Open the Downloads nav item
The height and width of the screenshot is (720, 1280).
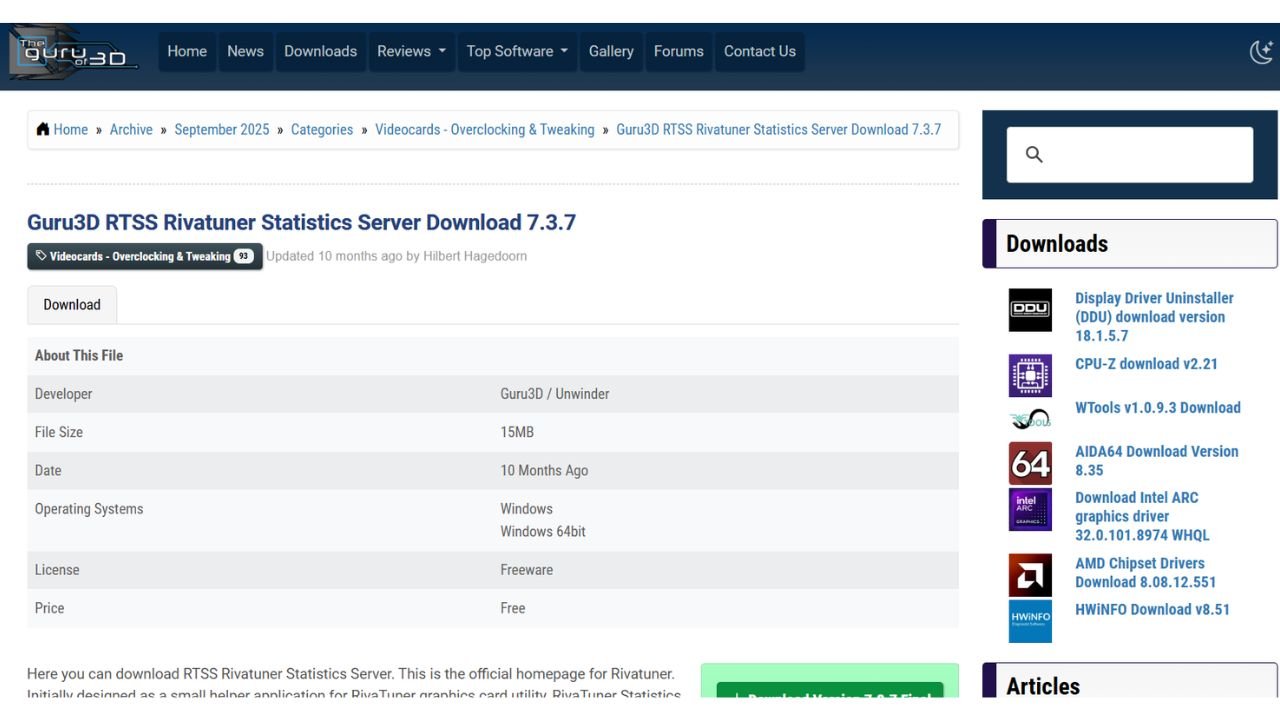(320, 51)
